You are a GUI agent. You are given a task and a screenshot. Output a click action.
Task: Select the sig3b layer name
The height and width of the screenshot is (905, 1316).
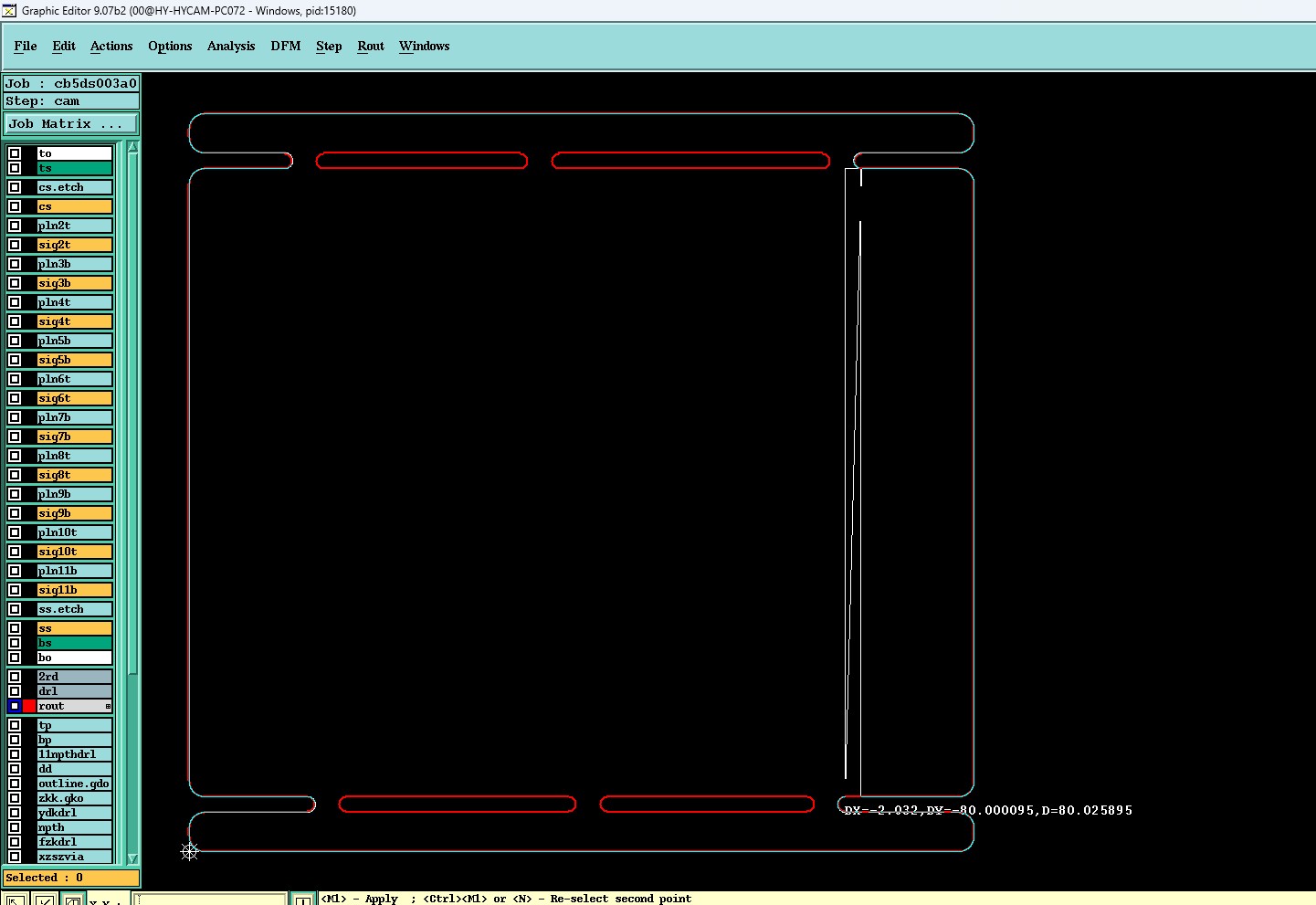(x=74, y=283)
